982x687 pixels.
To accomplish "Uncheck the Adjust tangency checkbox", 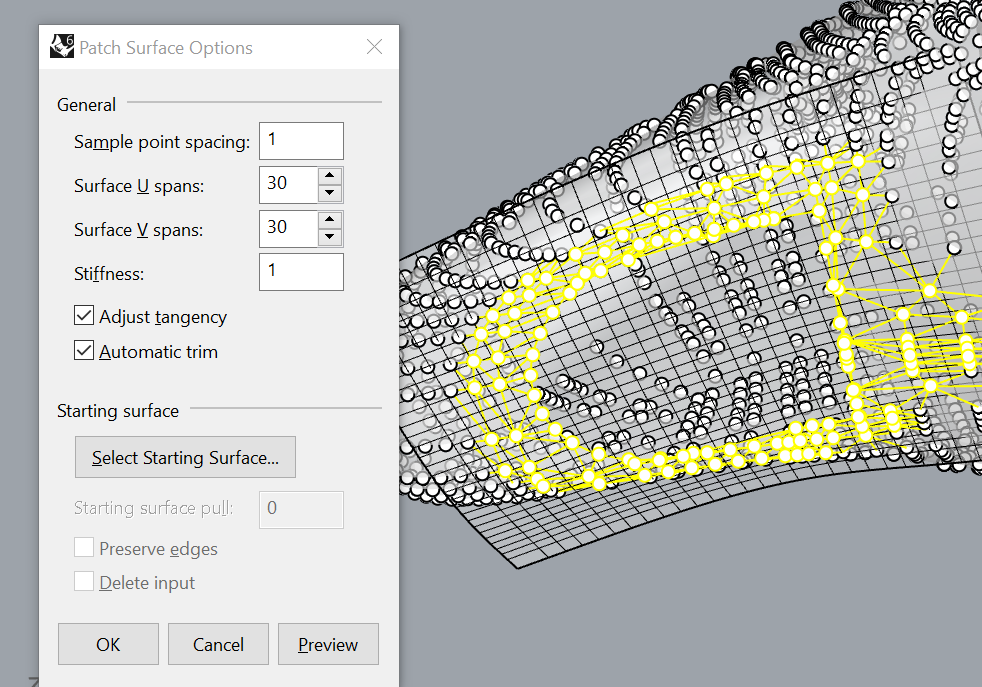I will pyautogui.click(x=83, y=315).
